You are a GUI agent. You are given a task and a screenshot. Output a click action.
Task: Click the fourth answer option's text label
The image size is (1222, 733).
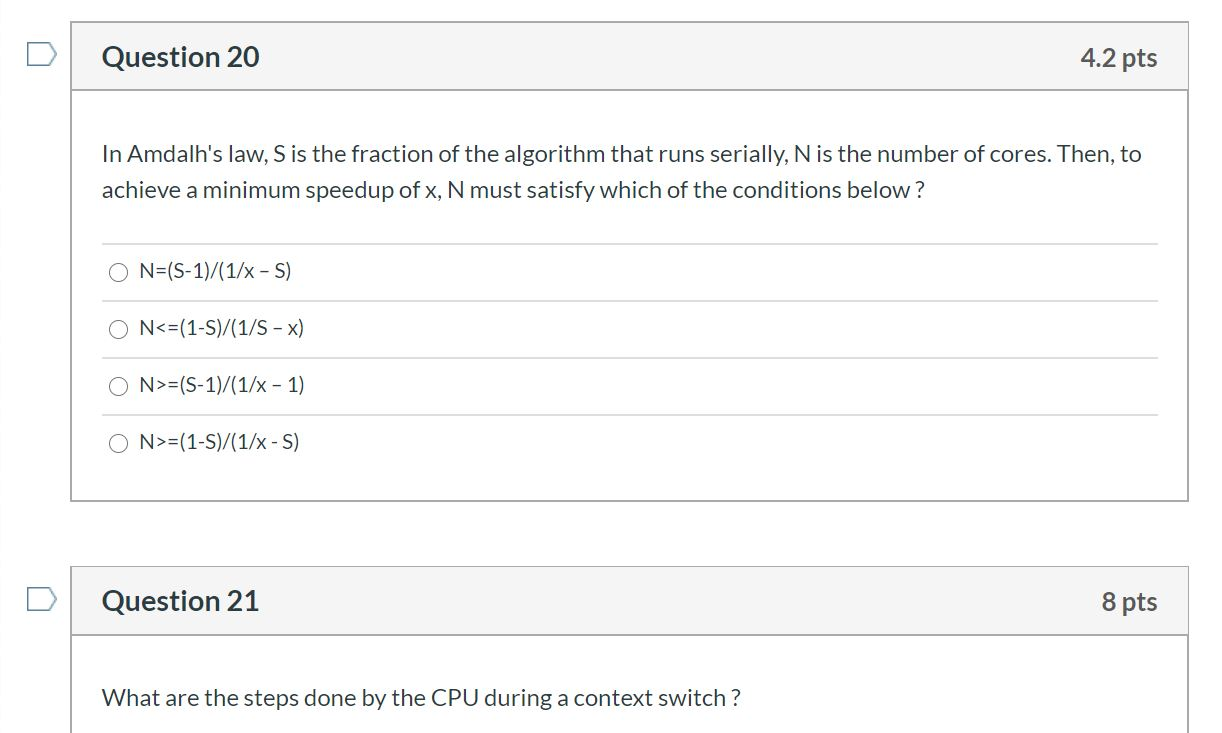coord(220,442)
